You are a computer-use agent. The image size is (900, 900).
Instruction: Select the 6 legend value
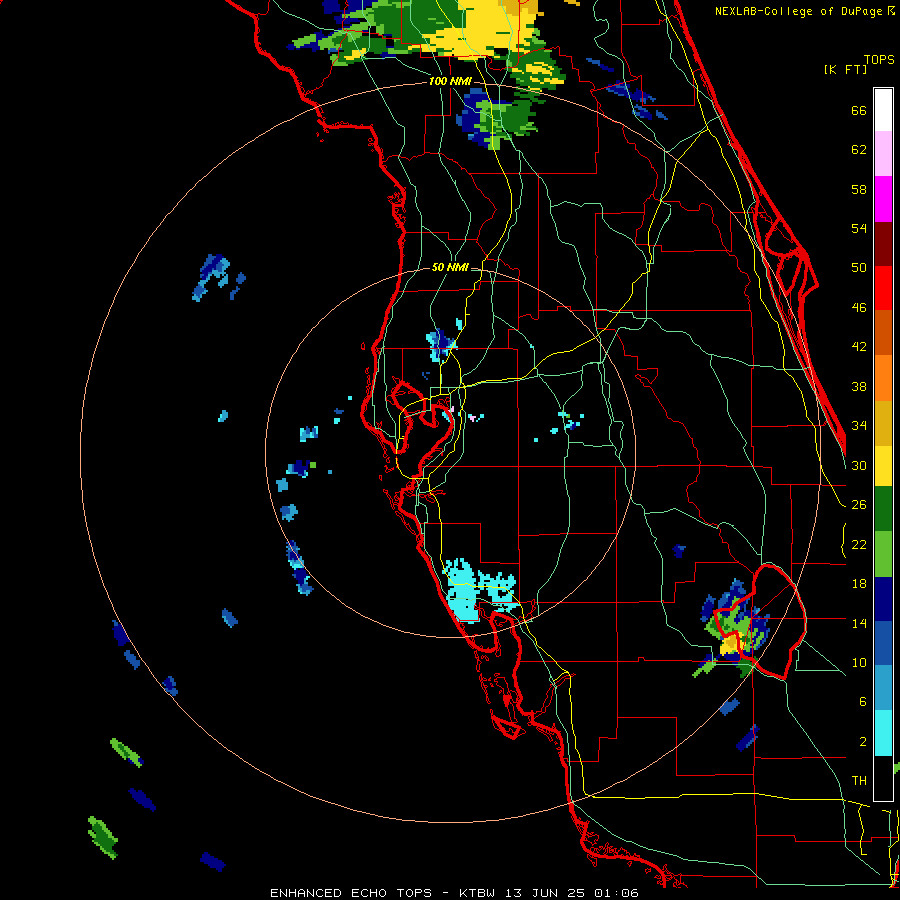tap(863, 702)
